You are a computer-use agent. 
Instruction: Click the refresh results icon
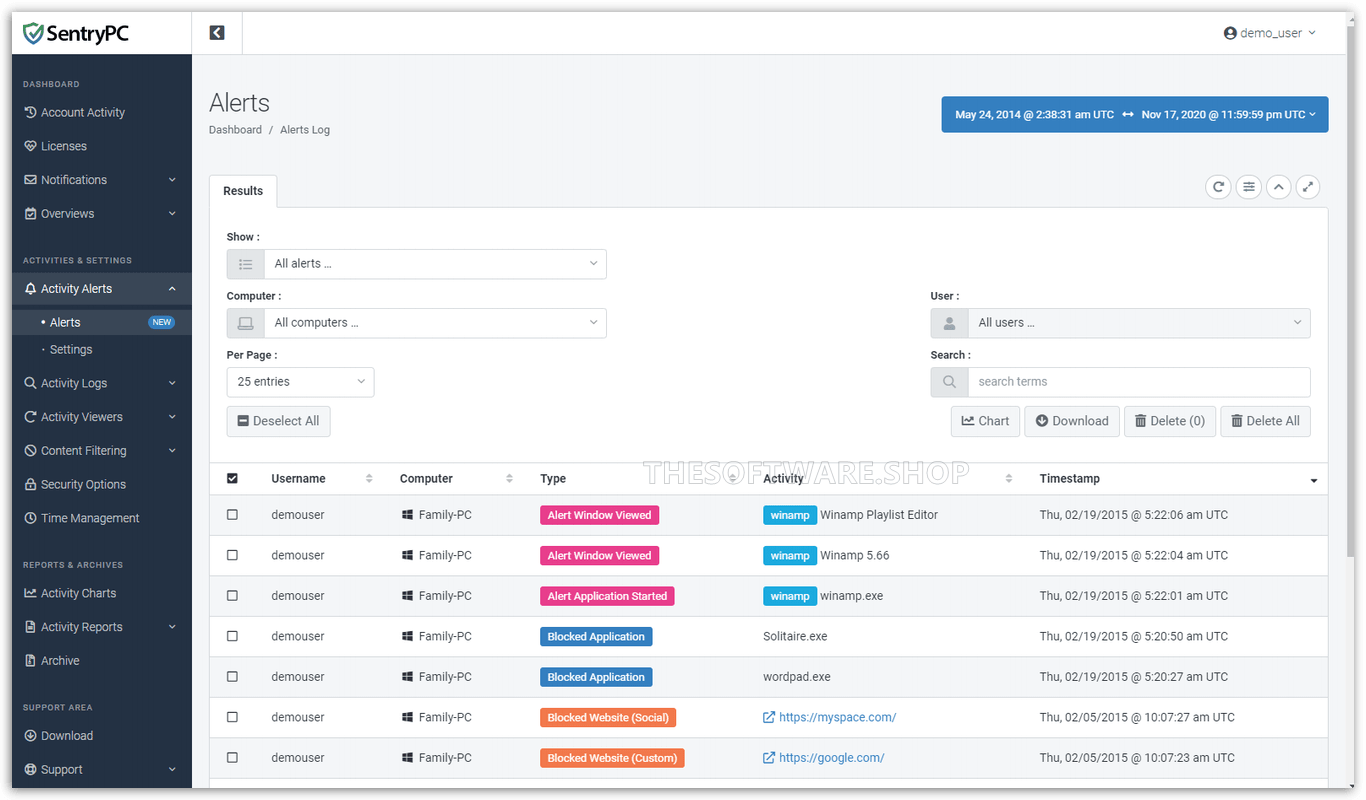click(x=1218, y=187)
